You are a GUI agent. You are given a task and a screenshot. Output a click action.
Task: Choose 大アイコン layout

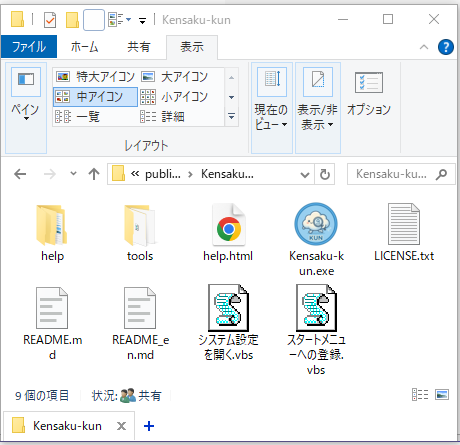tap(174, 77)
